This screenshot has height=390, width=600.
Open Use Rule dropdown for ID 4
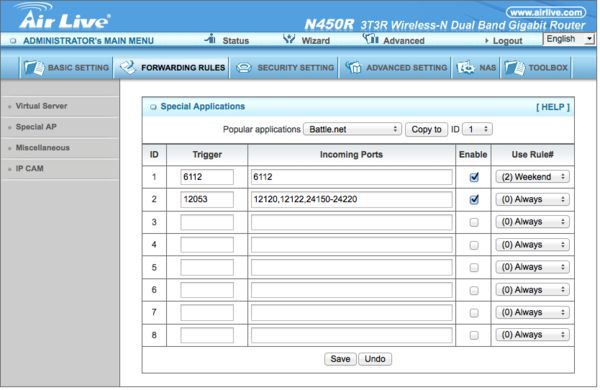point(532,245)
